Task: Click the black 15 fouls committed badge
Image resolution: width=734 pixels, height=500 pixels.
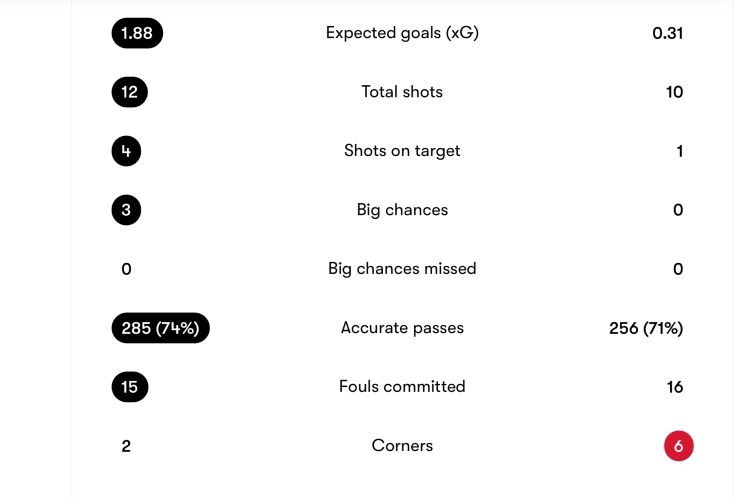Action: (130, 387)
